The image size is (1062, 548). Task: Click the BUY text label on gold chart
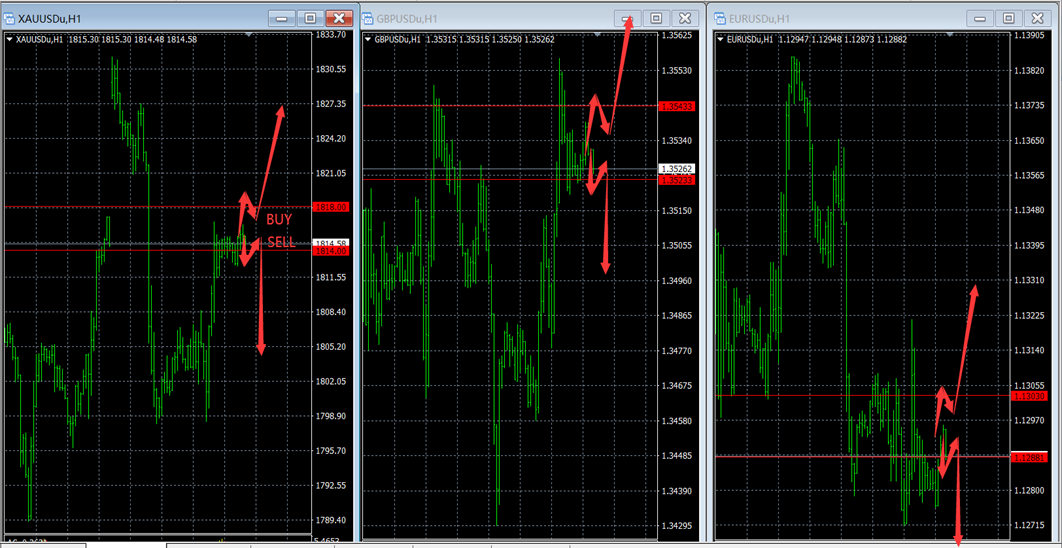coord(279,219)
